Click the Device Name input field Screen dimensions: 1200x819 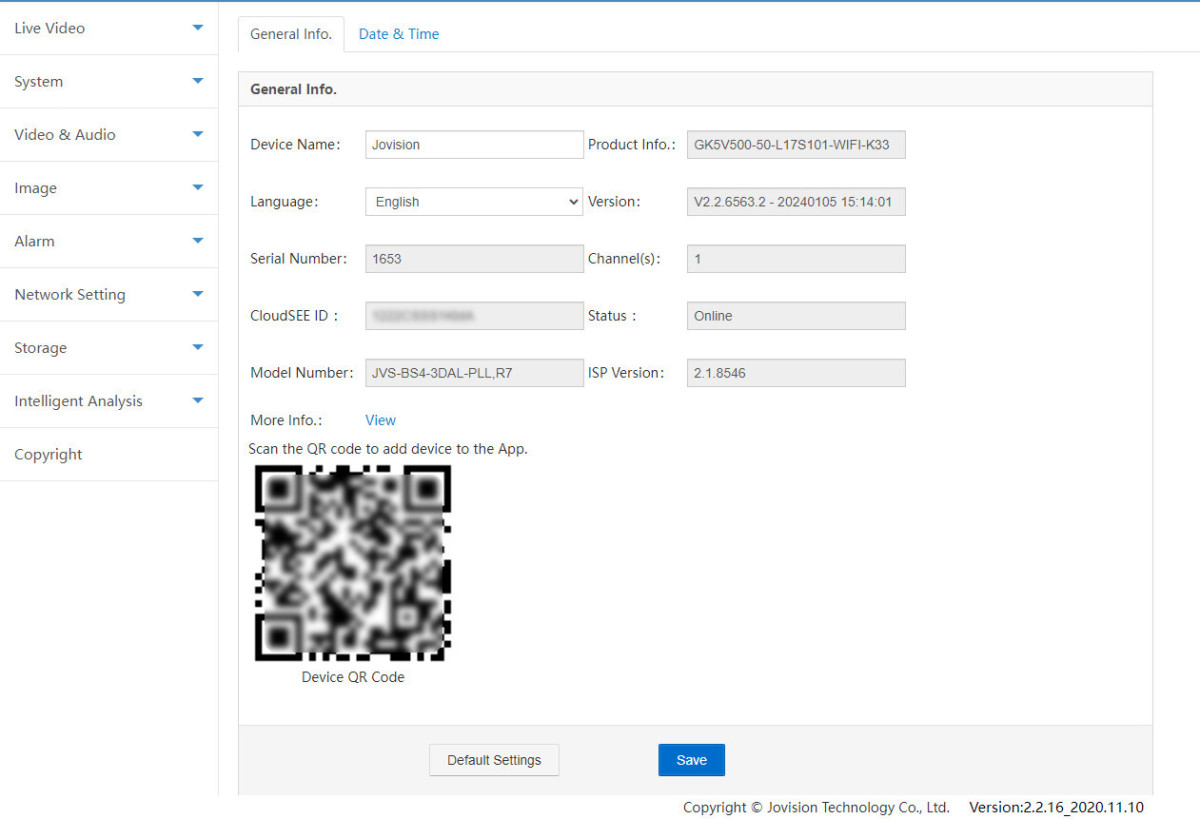[x=474, y=145]
